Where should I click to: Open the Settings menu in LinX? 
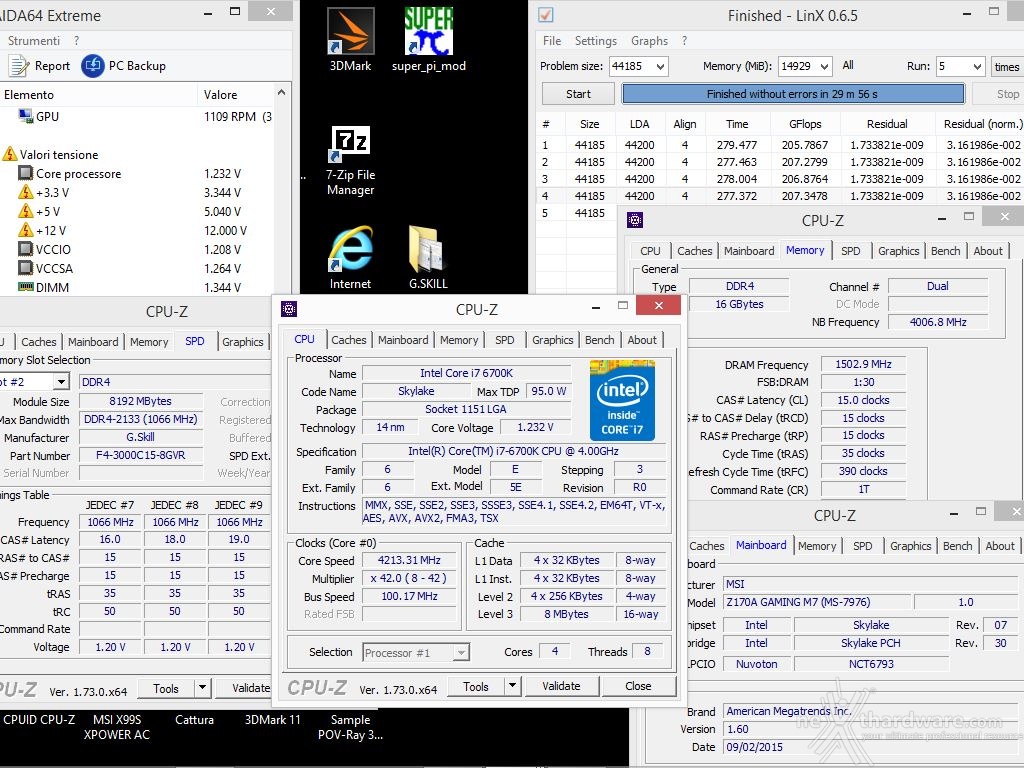pyautogui.click(x=596, y=40)
